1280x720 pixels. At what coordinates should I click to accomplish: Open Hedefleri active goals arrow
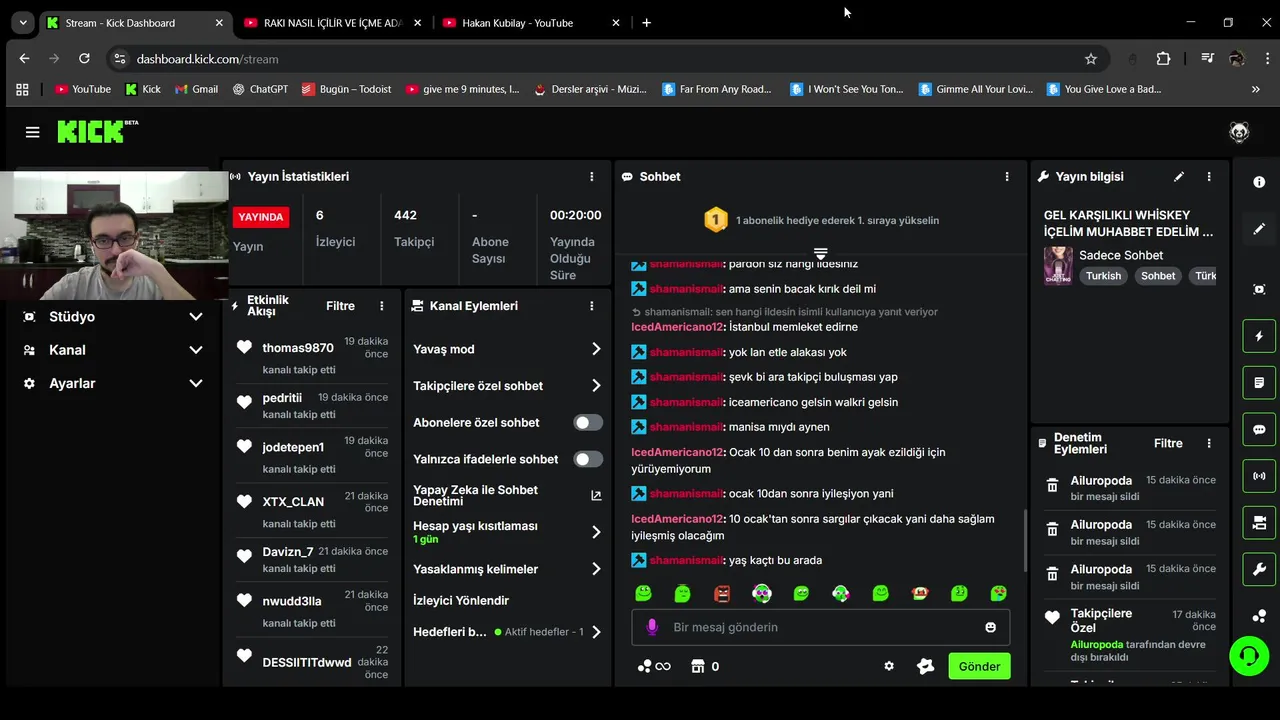596,632
